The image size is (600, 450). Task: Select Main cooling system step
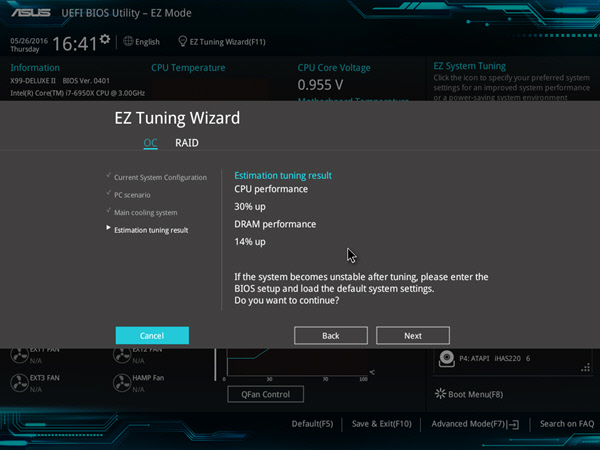coord(145,213)
